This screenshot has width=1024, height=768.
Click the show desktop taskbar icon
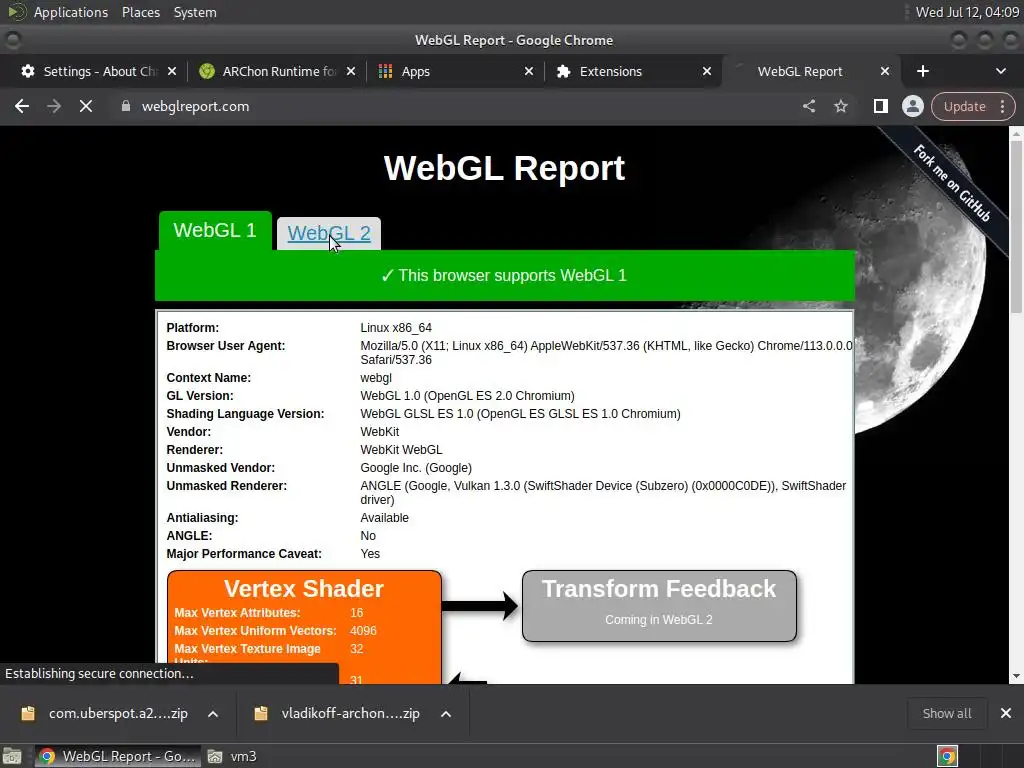12,756
